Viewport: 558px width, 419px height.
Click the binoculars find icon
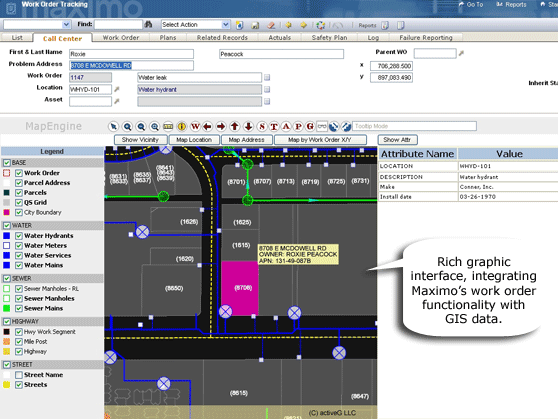pyautogui.click(x=148, y=25)
